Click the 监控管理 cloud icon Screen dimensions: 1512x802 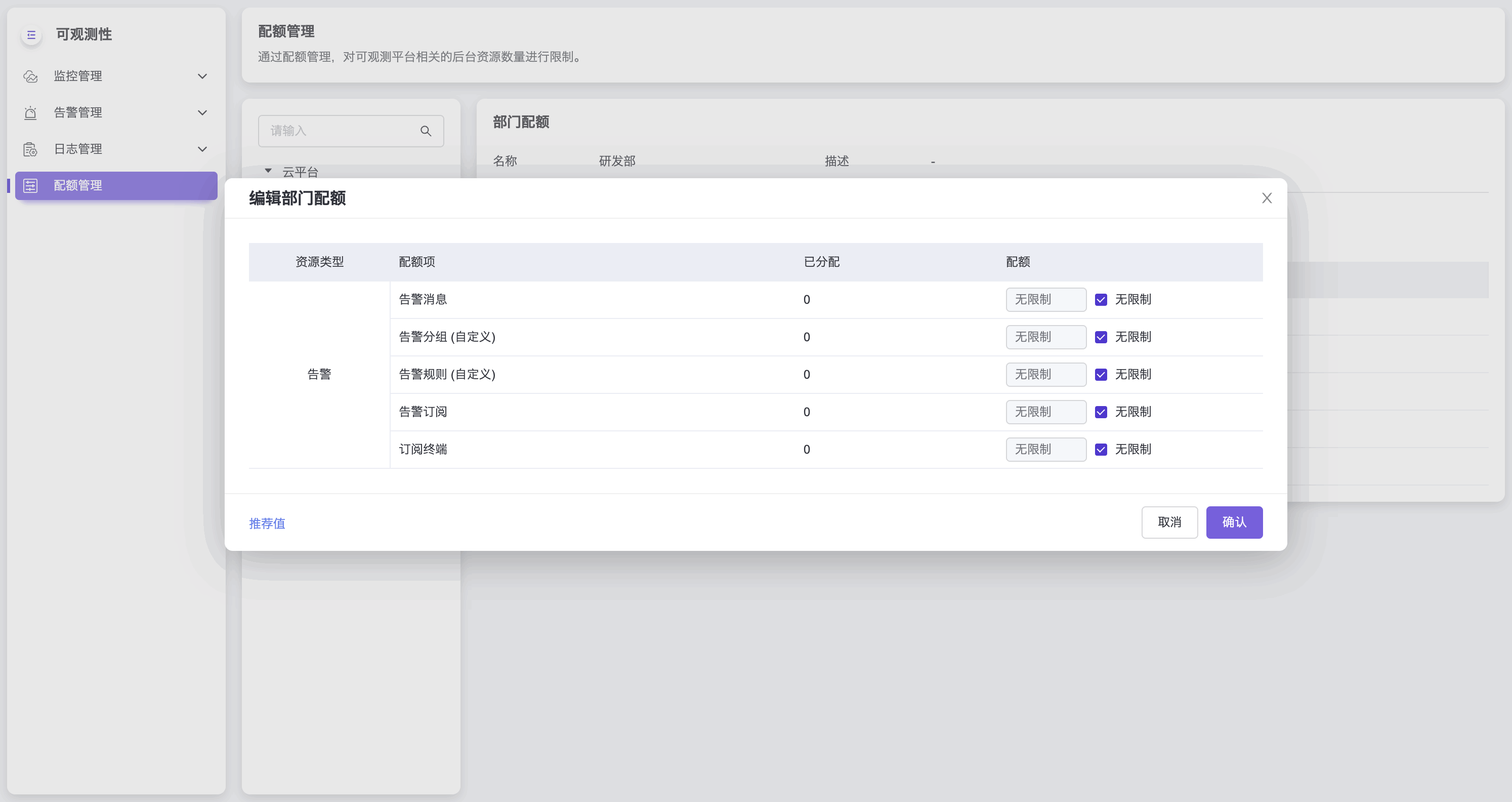[x=30, y=76]
